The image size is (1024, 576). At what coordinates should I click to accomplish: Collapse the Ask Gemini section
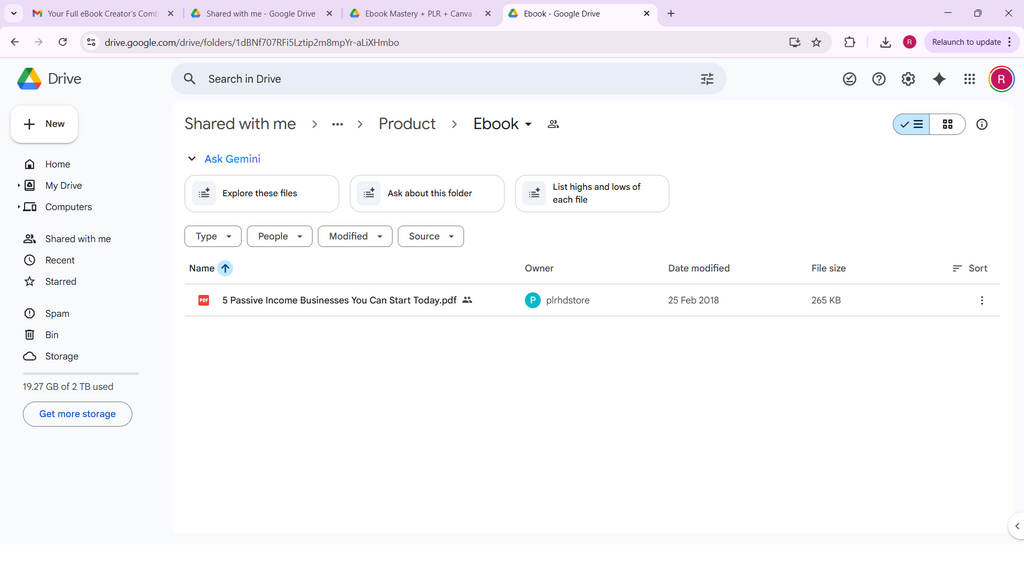[x=191, y=158]
